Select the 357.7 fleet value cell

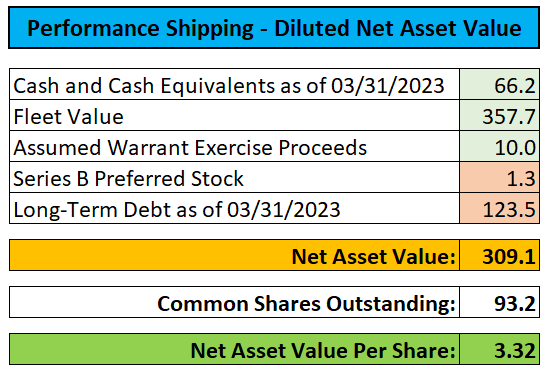pyautogui.click(x=499, y=116)
